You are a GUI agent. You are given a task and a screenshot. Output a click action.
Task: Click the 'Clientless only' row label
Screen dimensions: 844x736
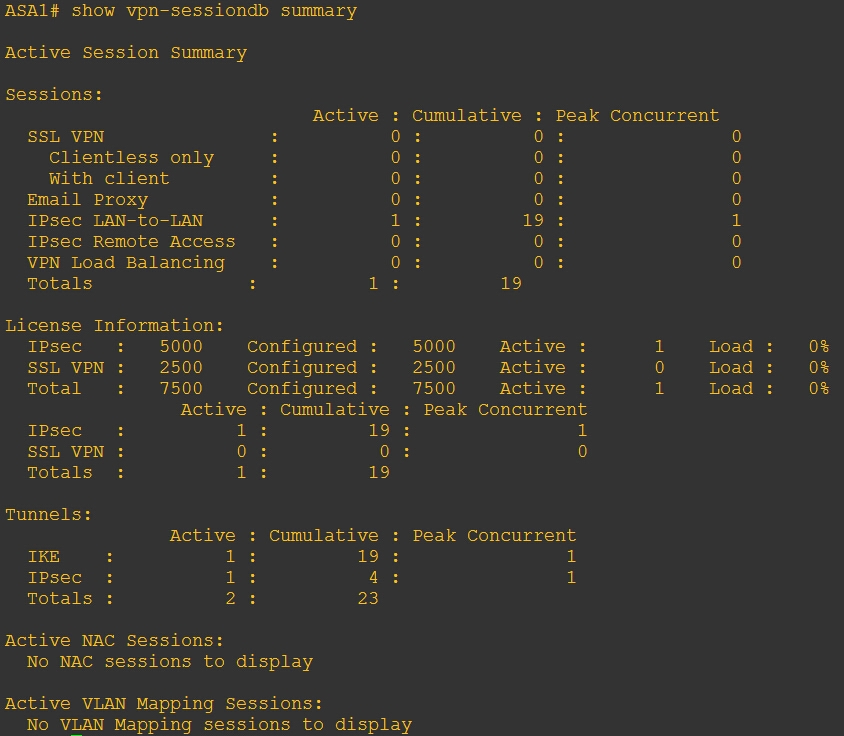tap(131, 158)
